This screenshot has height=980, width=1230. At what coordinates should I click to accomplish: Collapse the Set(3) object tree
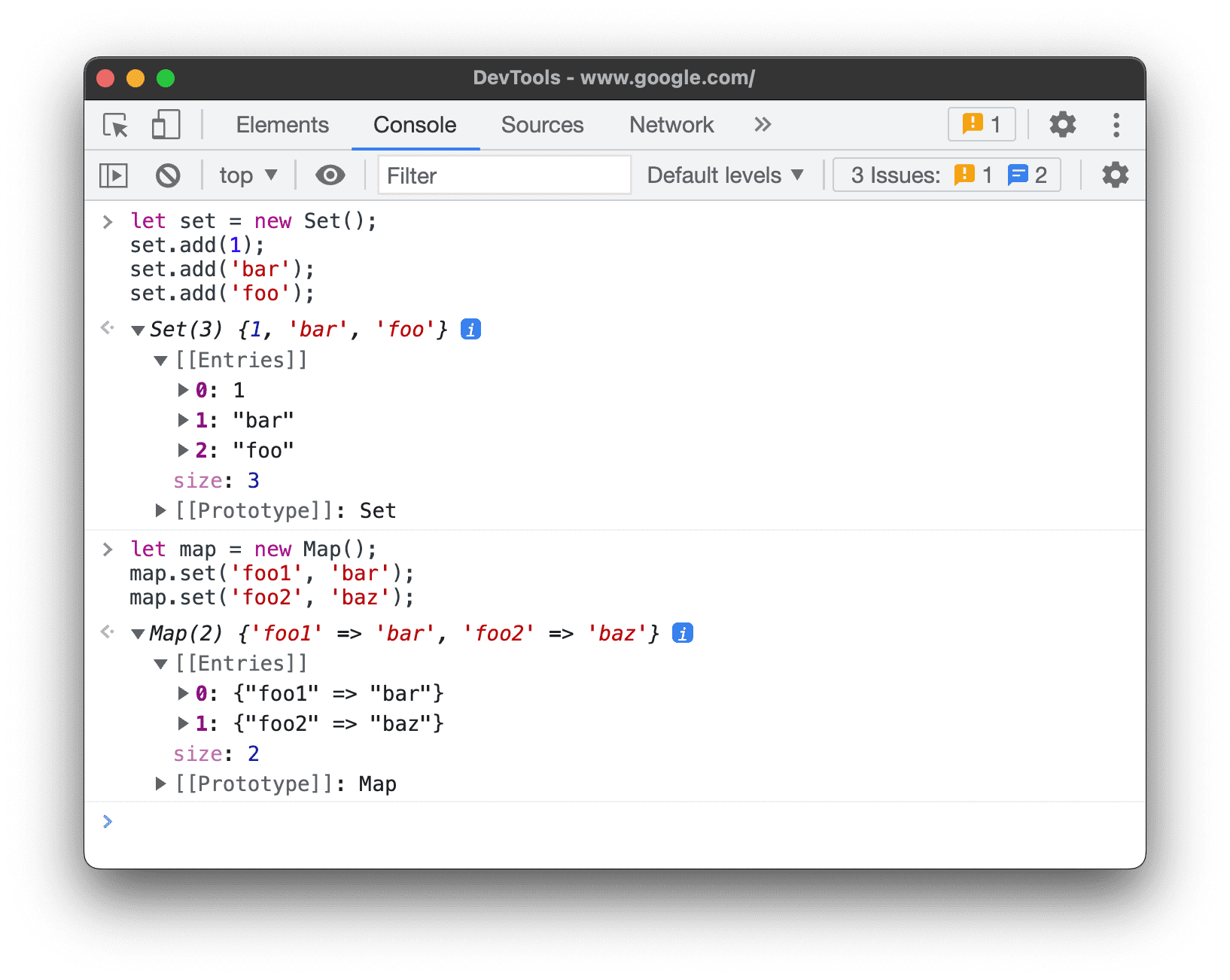click(138, 330)
